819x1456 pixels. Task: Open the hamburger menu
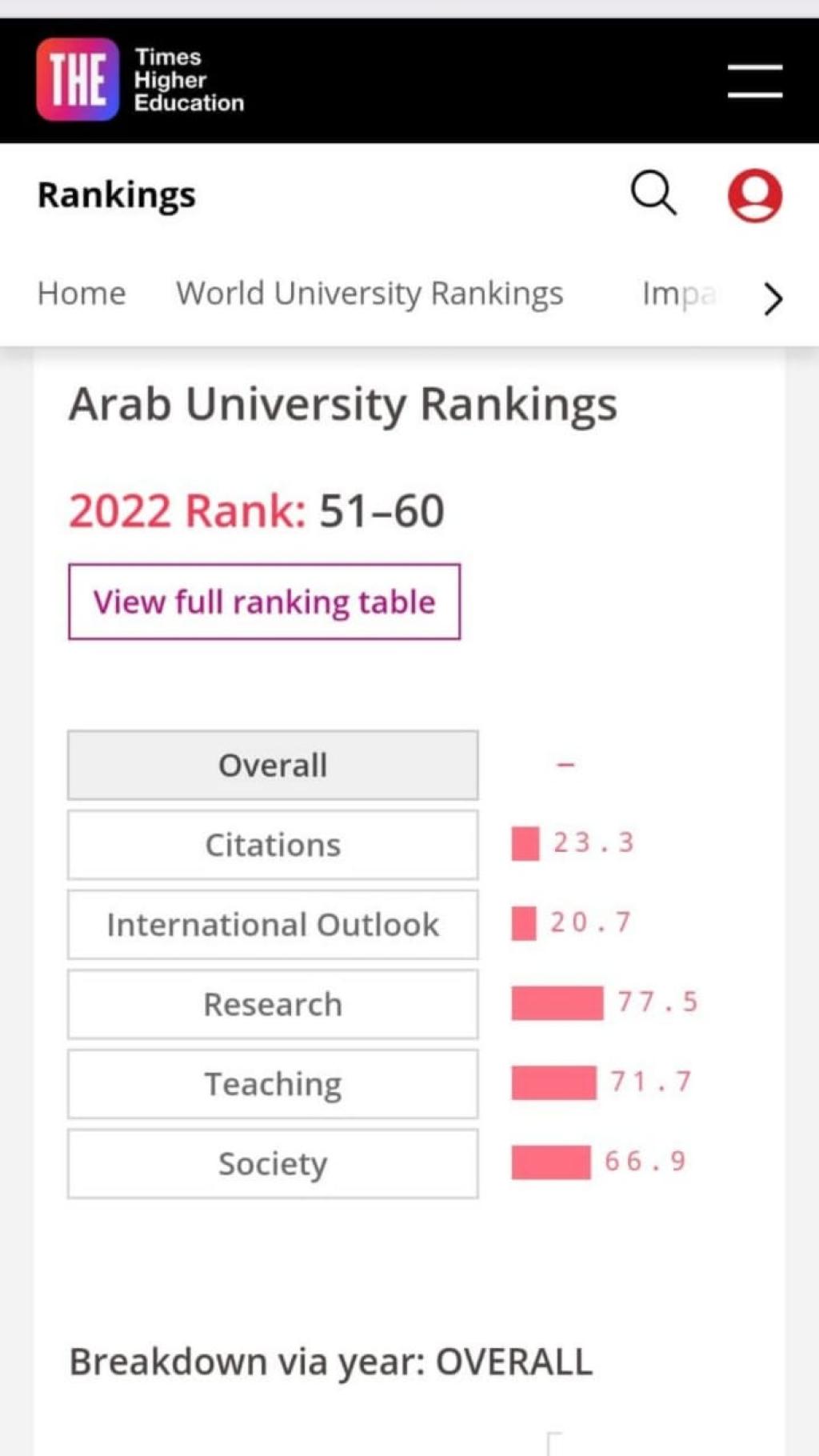(754, 81)
